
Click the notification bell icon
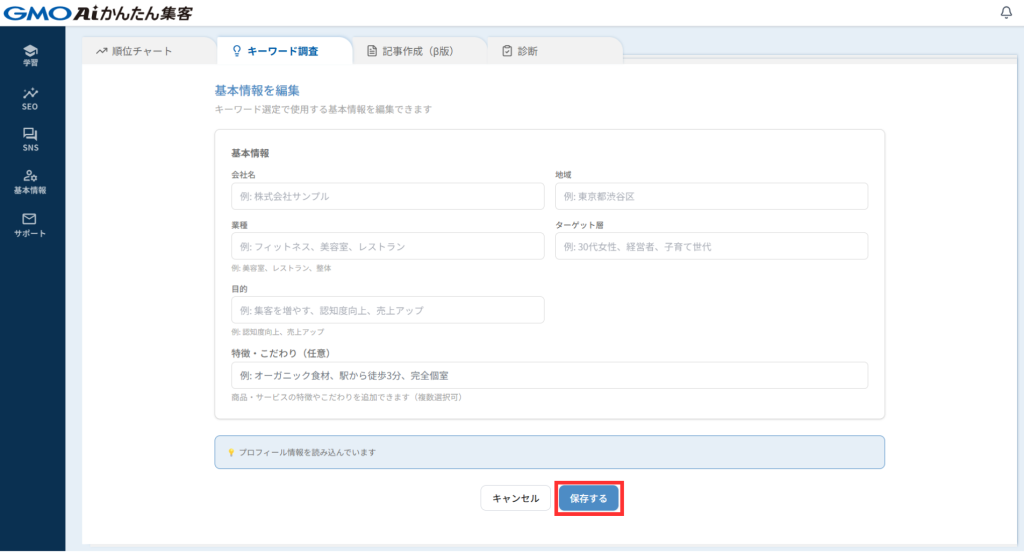(x=1006, y=13)
